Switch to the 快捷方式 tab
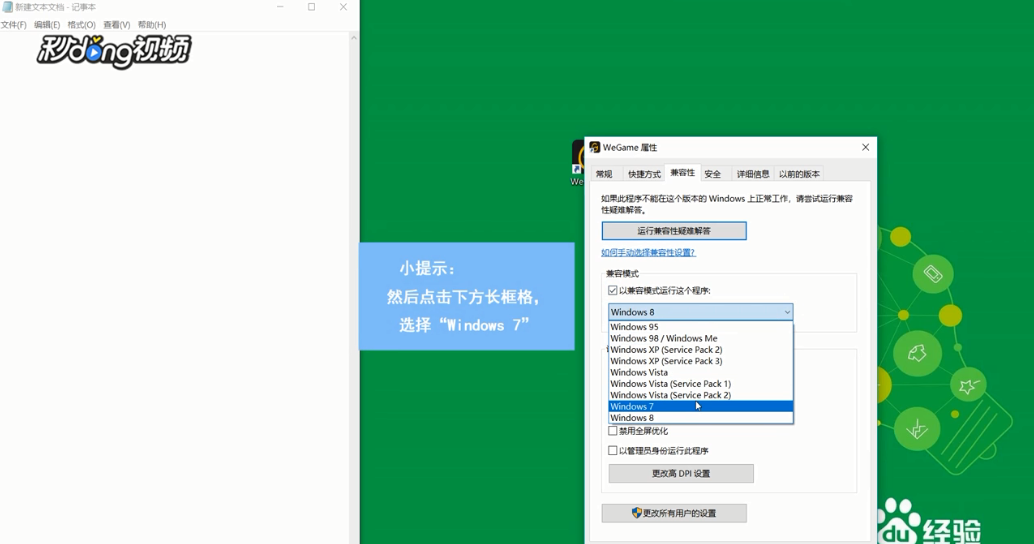Screen dimensions: 1034x544 [644, 174]
